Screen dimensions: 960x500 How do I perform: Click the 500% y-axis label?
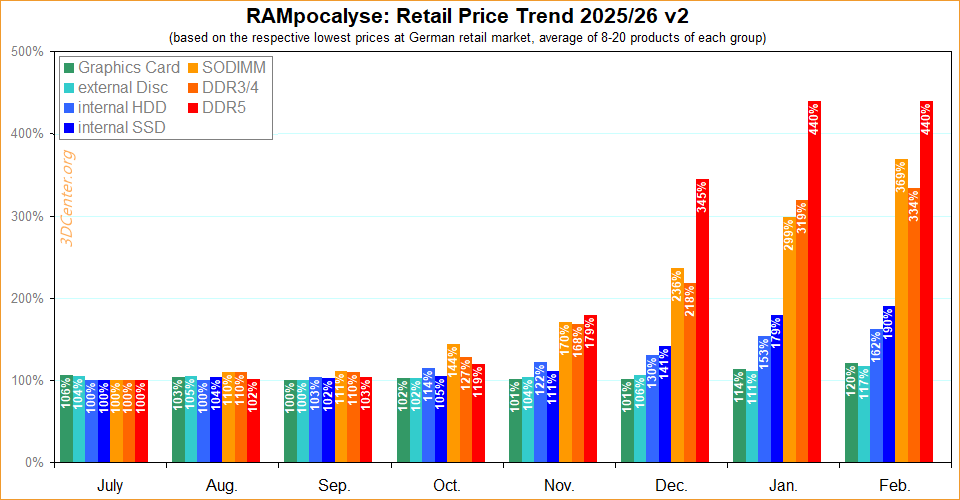coord(26,51)
